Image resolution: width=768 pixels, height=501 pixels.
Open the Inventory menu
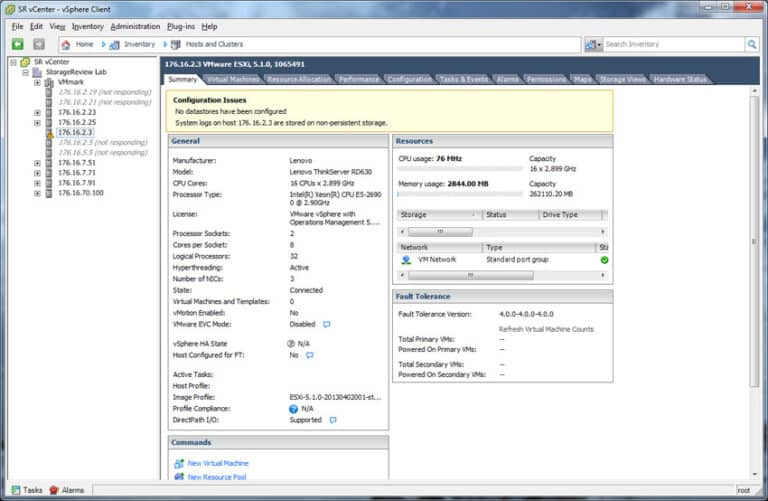pyautogui.click(x=88, y=26)
